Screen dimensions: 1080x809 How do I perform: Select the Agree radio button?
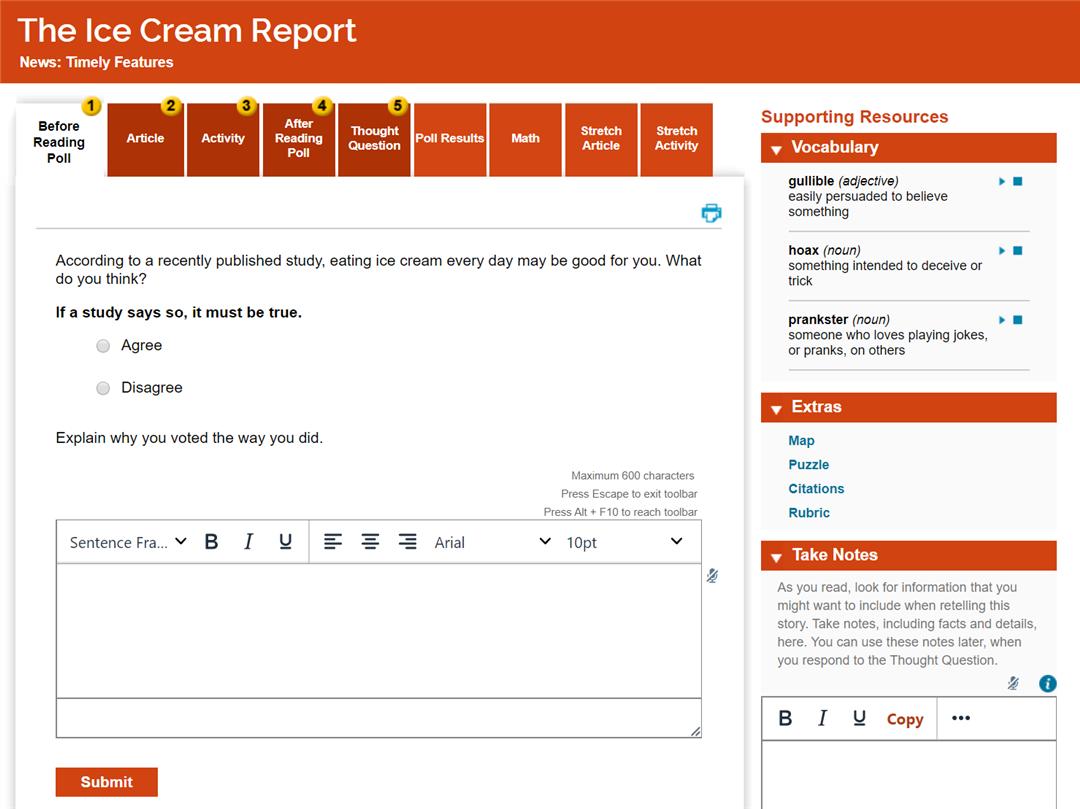click(x=103, y=346)
